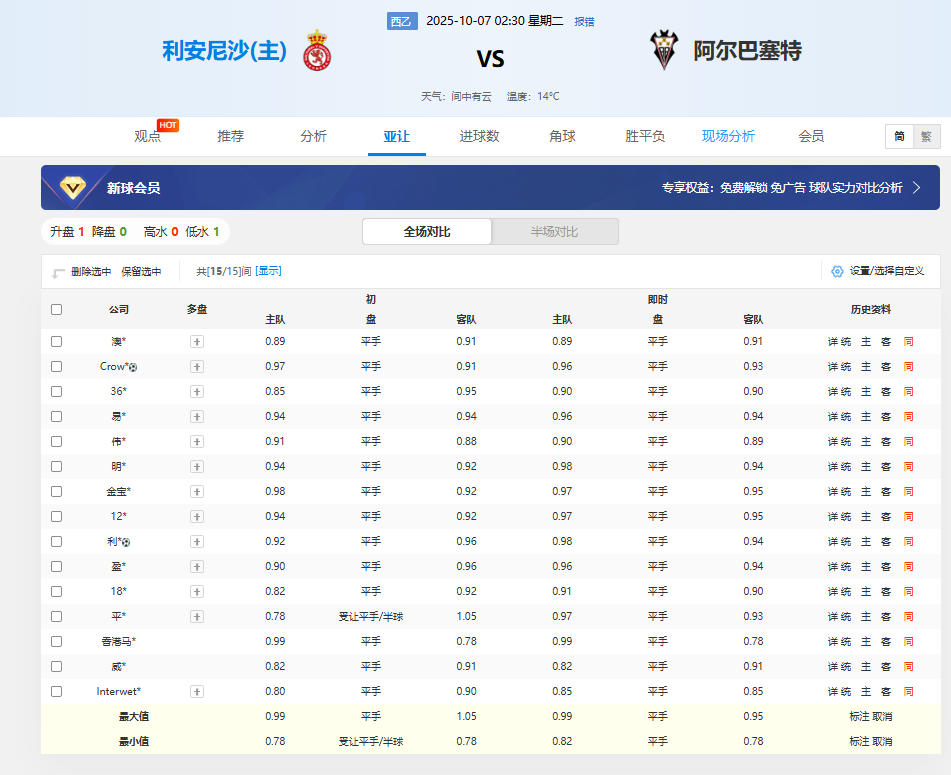This screenshot has height=775, width=951.
Task: Open the 角球 tab
Action: point(562,136)
